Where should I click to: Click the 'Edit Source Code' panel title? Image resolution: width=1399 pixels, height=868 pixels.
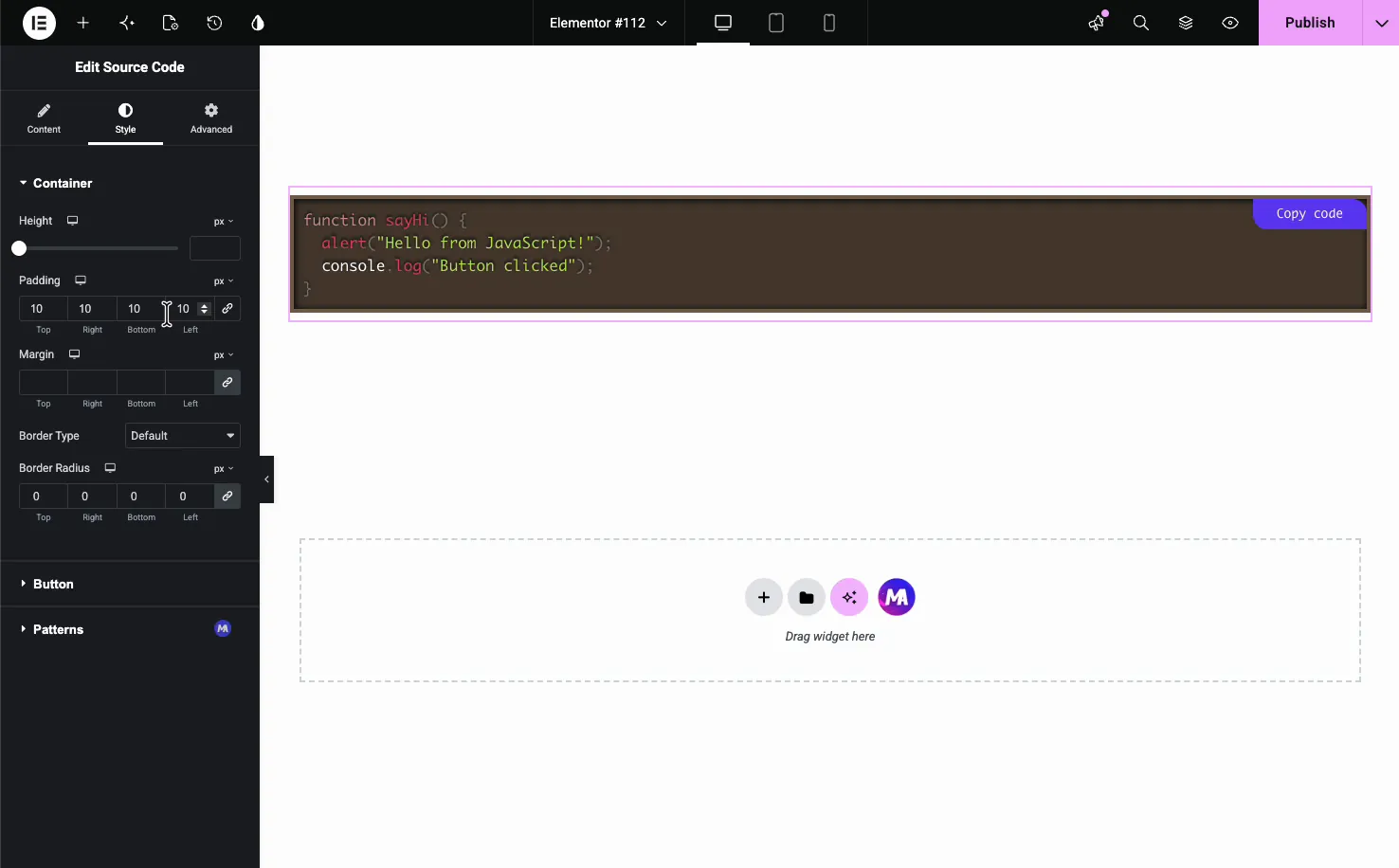pyautogui.click(x=130, y=67)
